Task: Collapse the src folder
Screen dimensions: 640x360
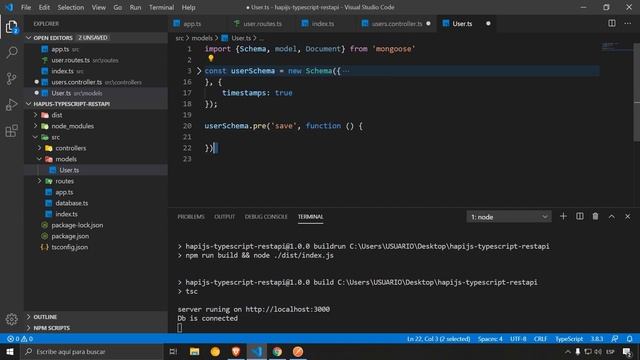Action: click(x=36, y=137)
